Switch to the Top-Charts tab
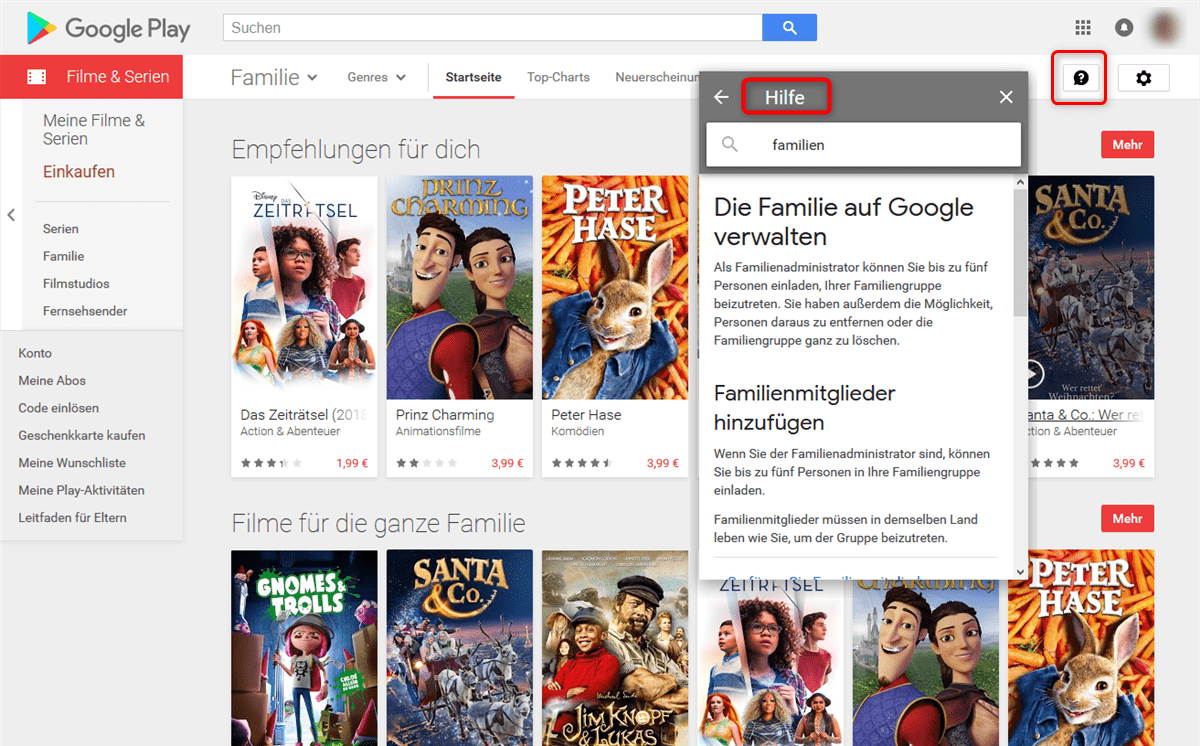 tap(558, 77)
